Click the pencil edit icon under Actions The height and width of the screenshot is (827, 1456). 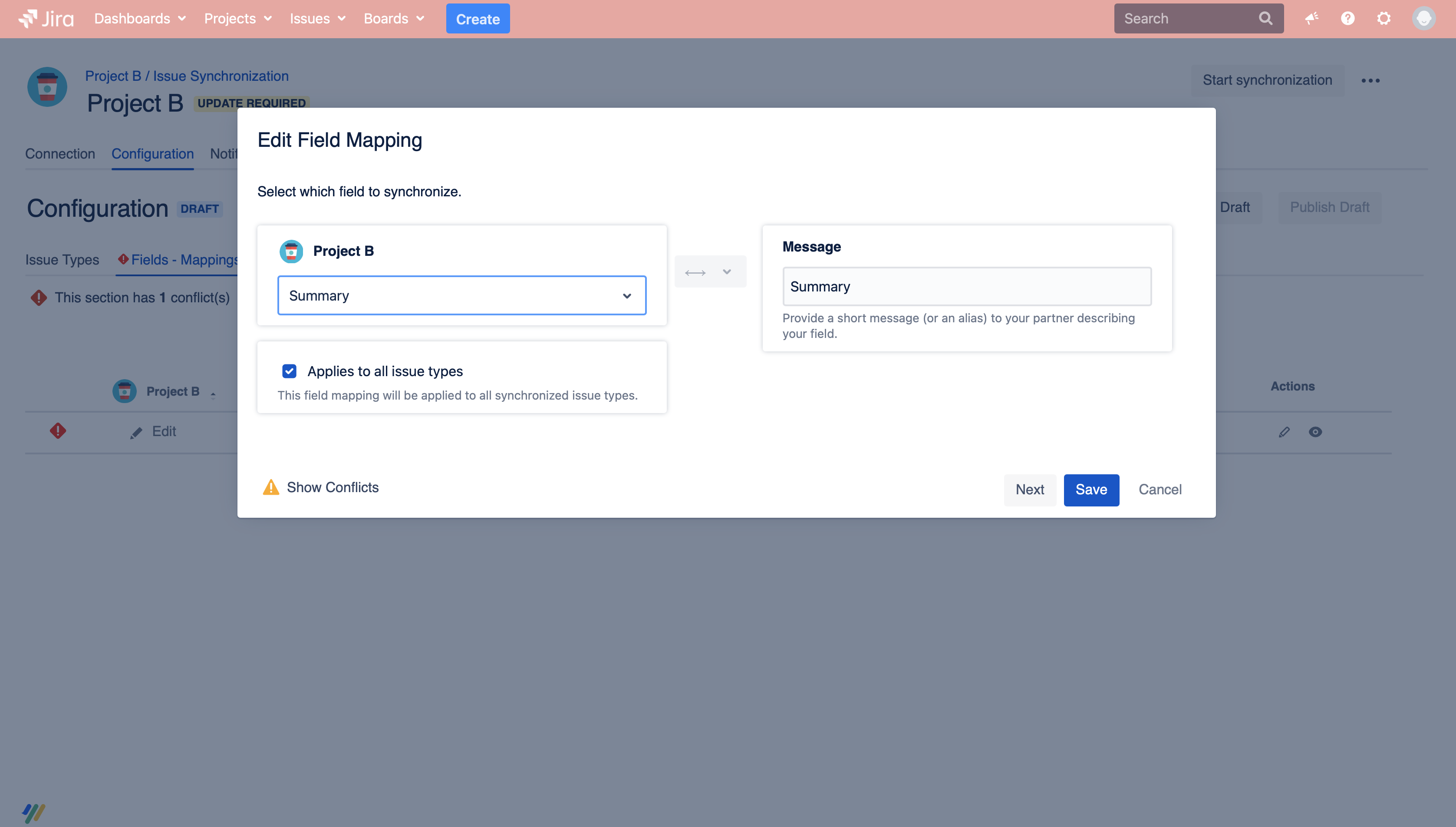1285,432
